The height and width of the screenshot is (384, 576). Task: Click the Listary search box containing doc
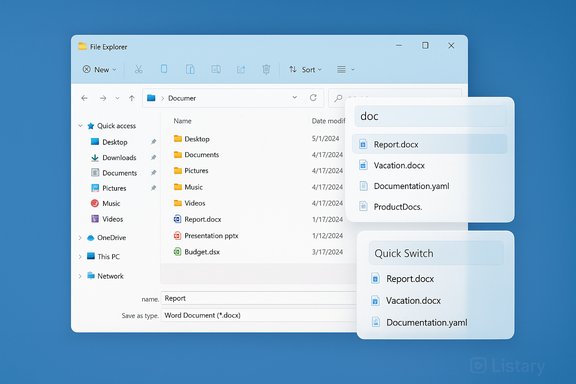[x=430, y=116]
